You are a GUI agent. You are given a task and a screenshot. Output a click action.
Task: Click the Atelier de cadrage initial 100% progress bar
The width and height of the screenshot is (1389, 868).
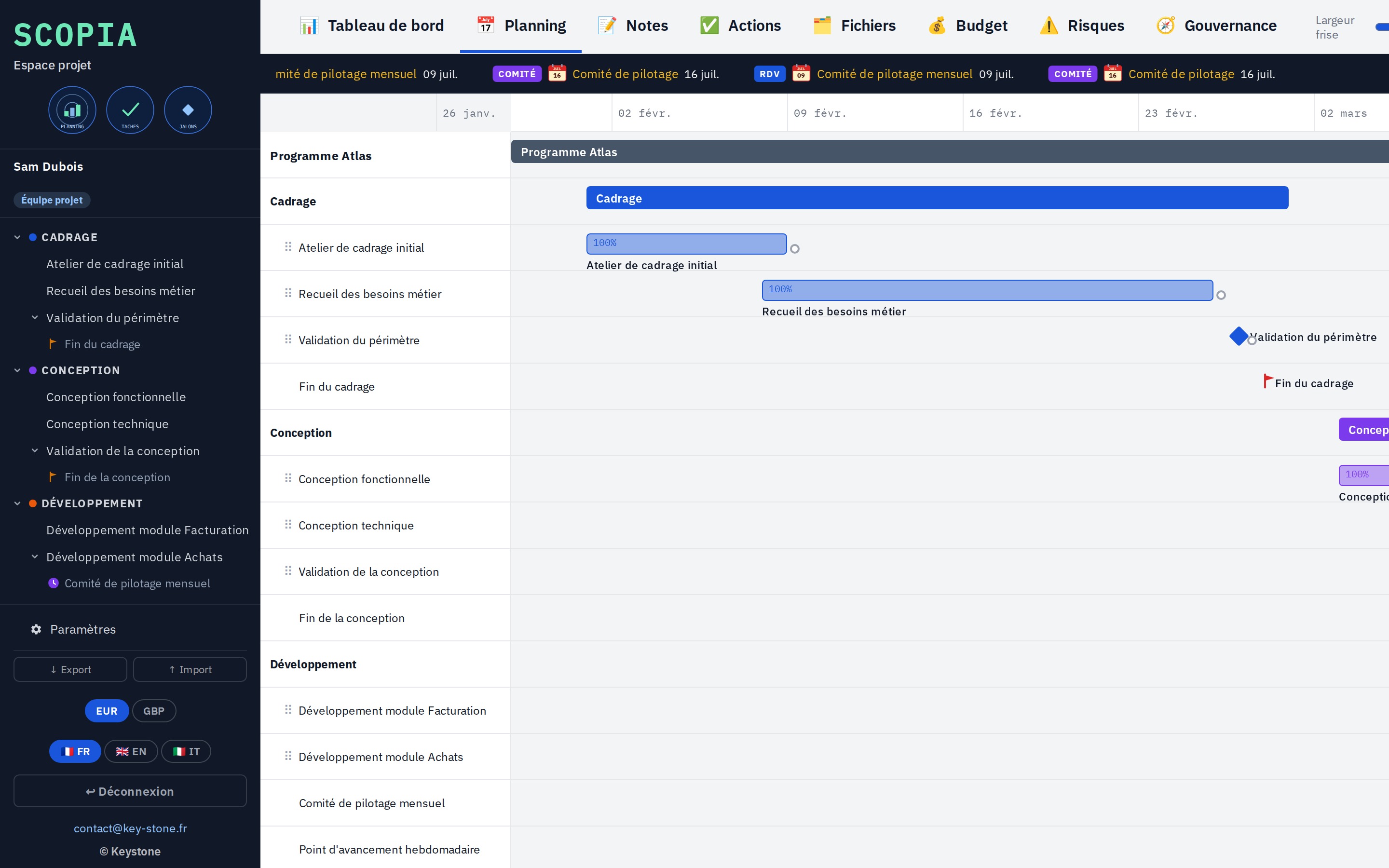pos(686,244)
